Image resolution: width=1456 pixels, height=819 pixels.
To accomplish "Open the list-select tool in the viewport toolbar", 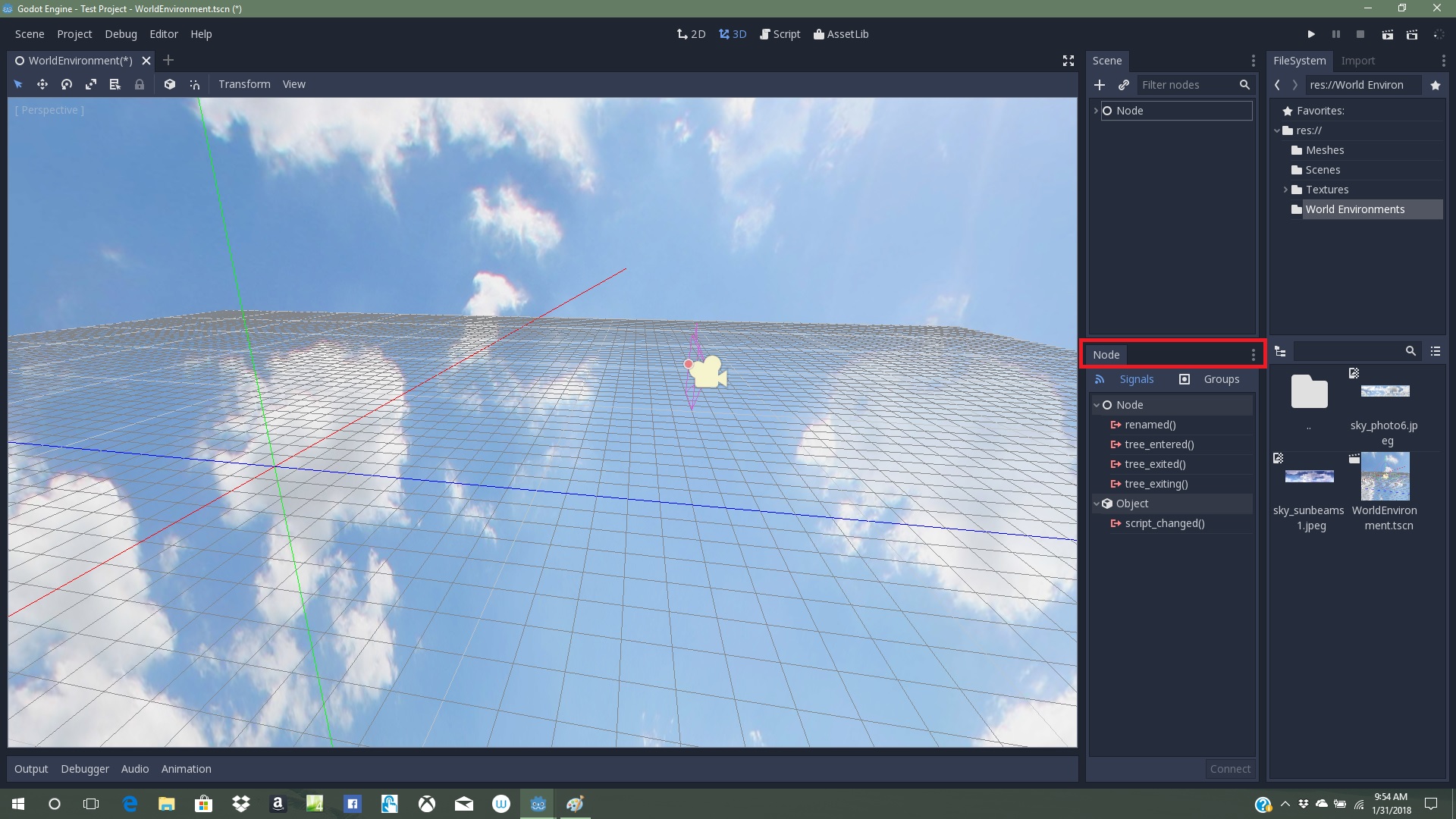I will (x=115, y=84).
